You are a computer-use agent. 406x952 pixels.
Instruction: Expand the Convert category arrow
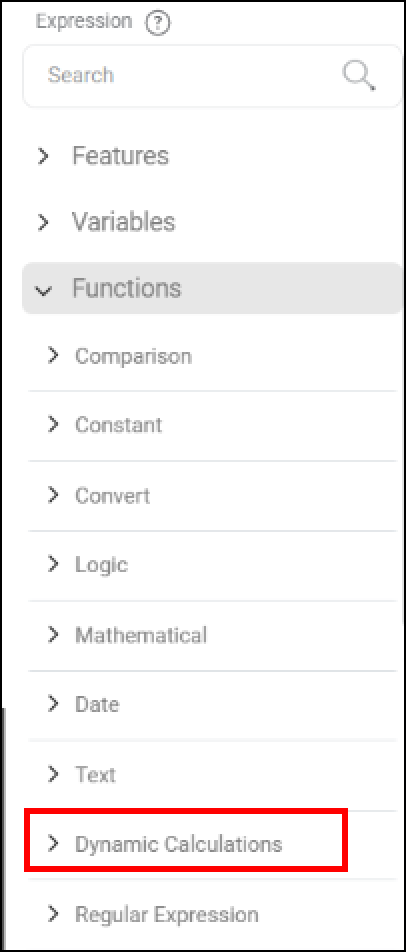click(53, 495)
